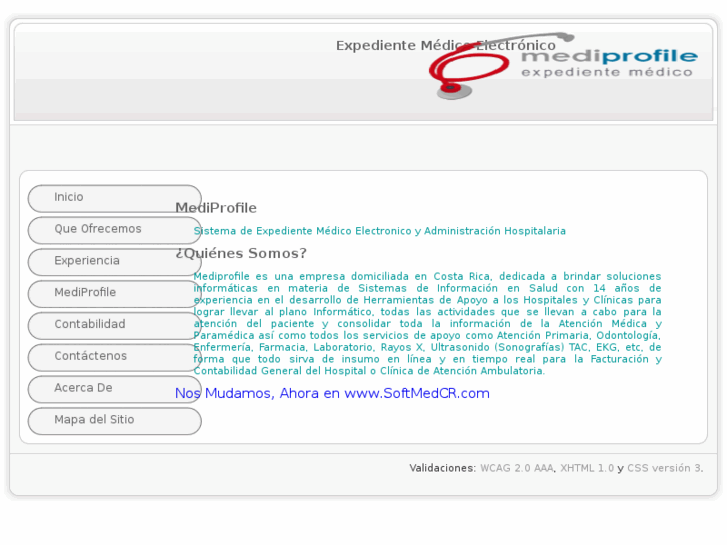Image resolution: width=727 pixels, height=545 pixels.
Task: Open the Inicio menu item
Action: click(x=115, y=199)
